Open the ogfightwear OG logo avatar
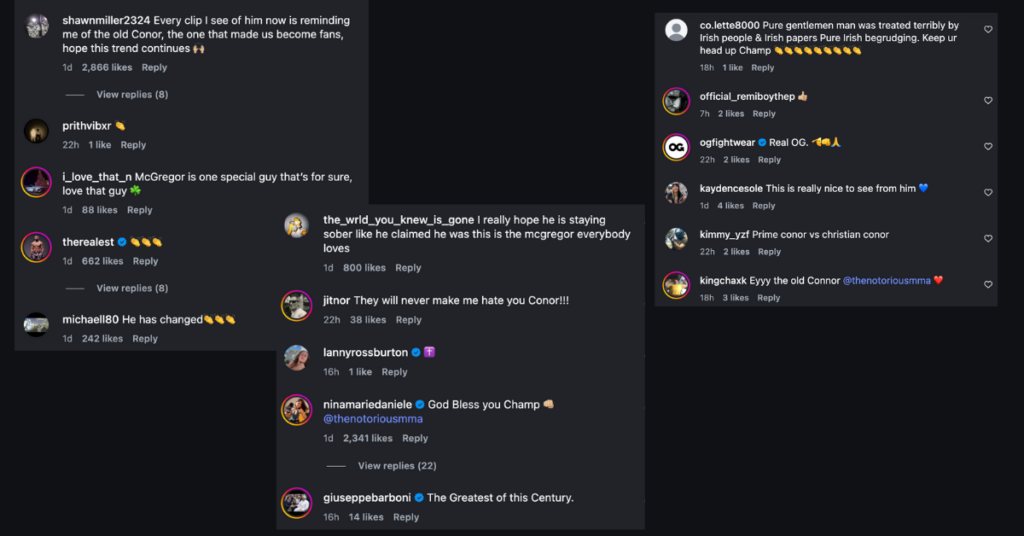The image size is (1024, 536). [x=677, y=148]
